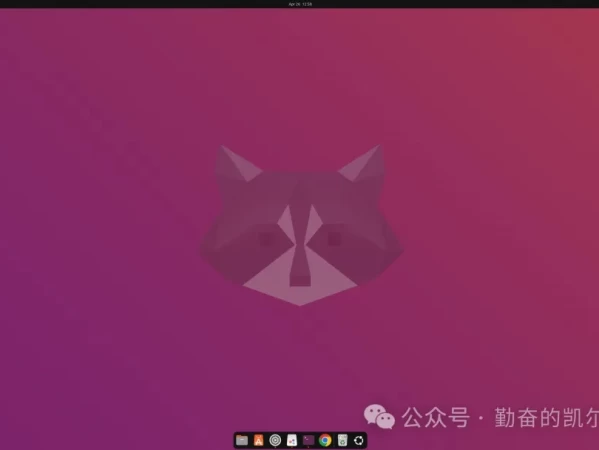Open the Trash icon in dock

click(x=343, y=440)
